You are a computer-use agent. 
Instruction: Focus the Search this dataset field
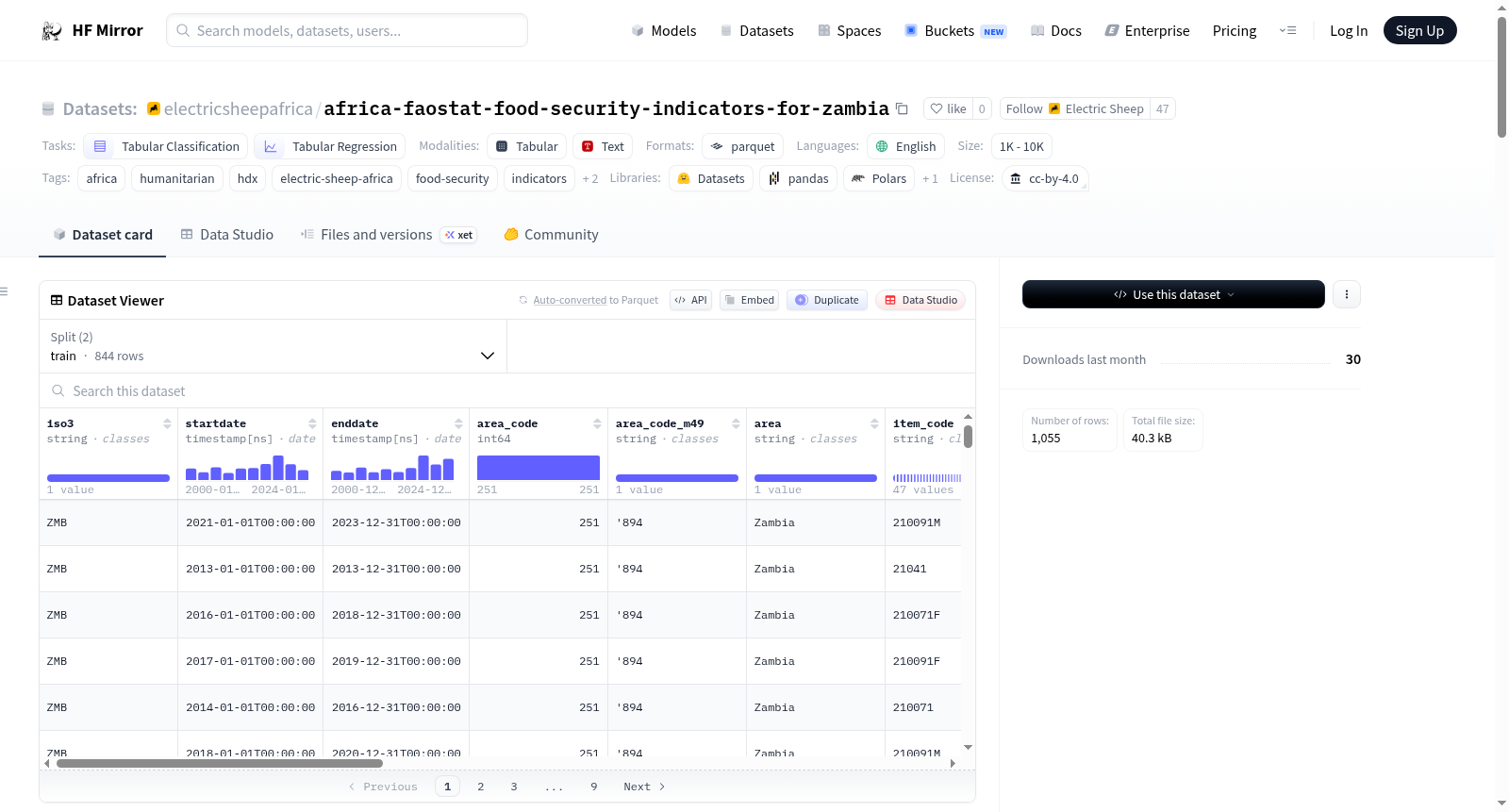(507, 391)
